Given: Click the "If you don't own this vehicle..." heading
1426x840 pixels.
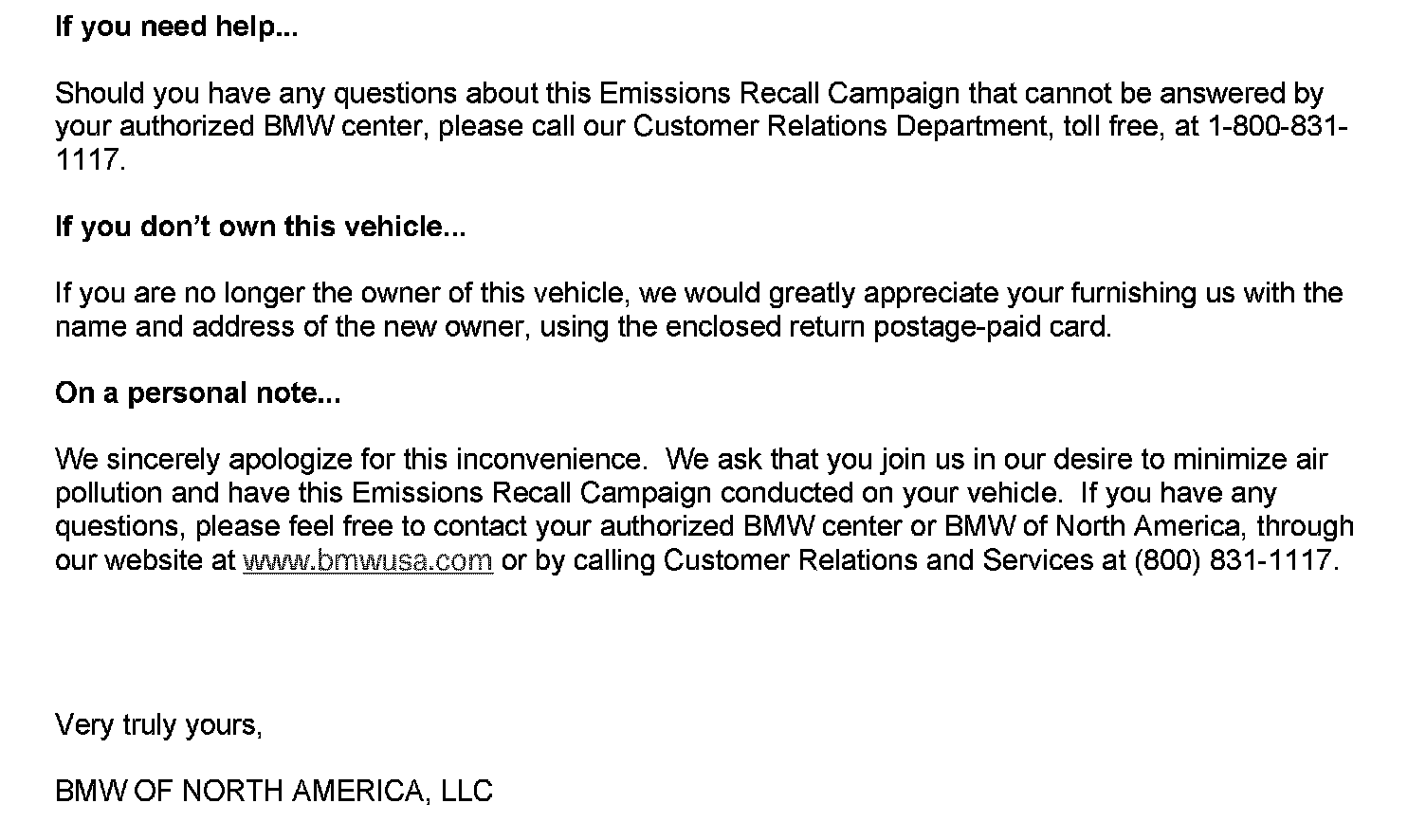Looking at the screenshot, I should click(x=260, y=227).
